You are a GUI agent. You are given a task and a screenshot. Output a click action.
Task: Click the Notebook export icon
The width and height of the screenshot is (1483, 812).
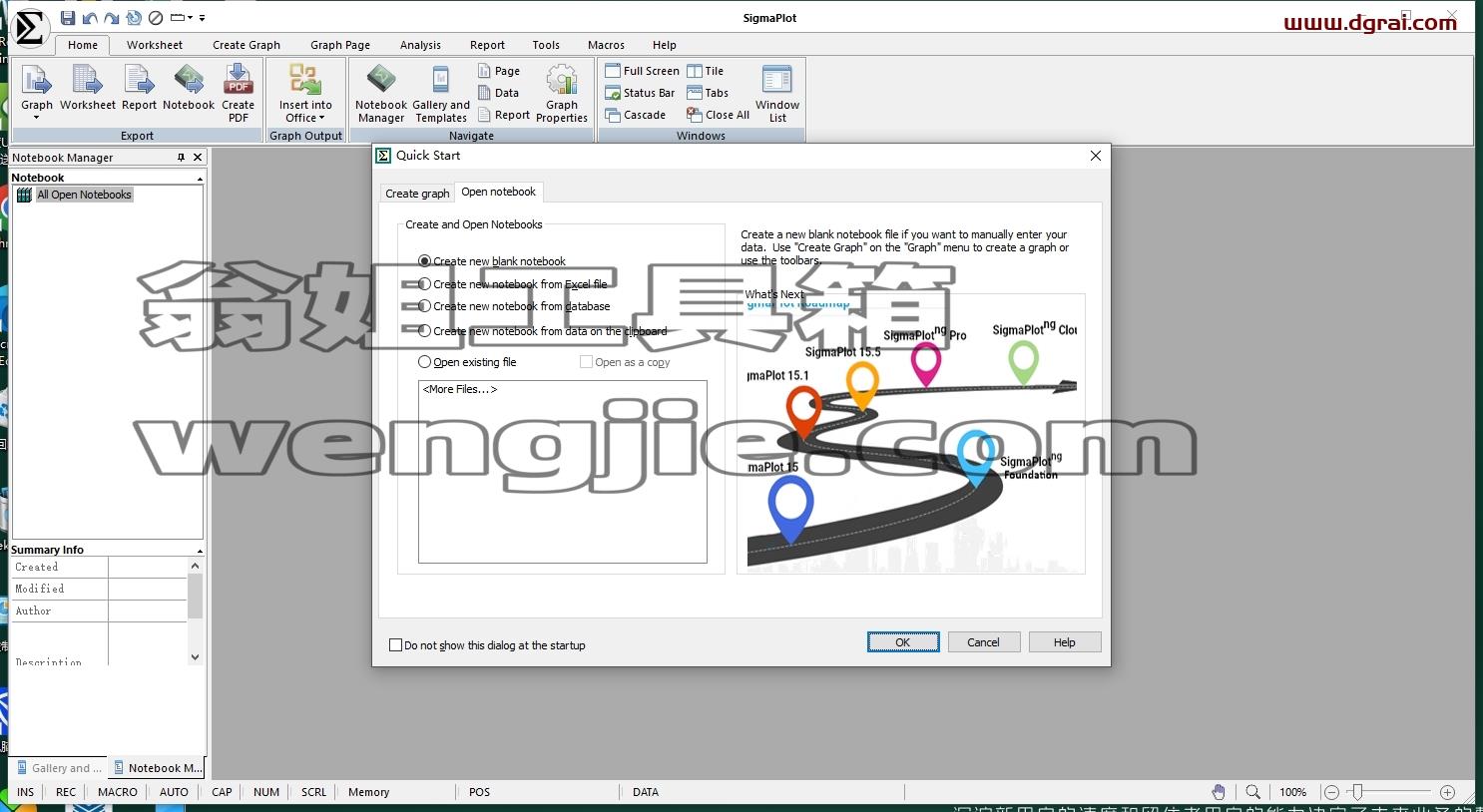189,88
